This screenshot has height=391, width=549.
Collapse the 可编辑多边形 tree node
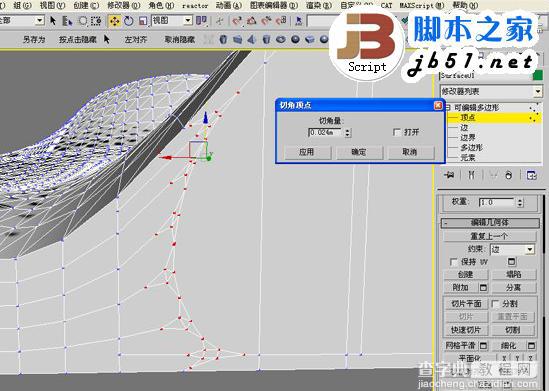(448, 107)
